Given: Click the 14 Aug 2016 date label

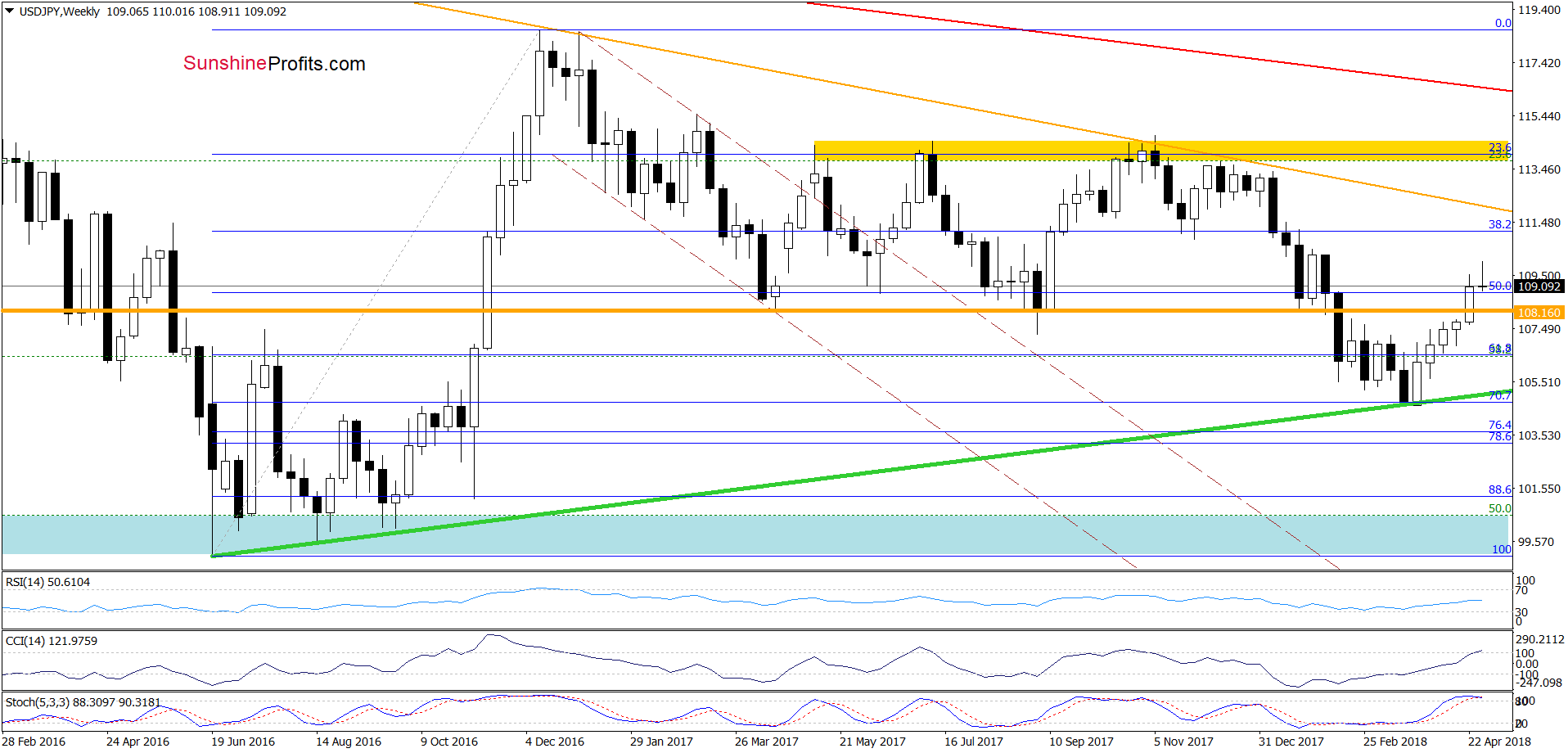Looking at the screenshot, I should [x=349, y=742].
